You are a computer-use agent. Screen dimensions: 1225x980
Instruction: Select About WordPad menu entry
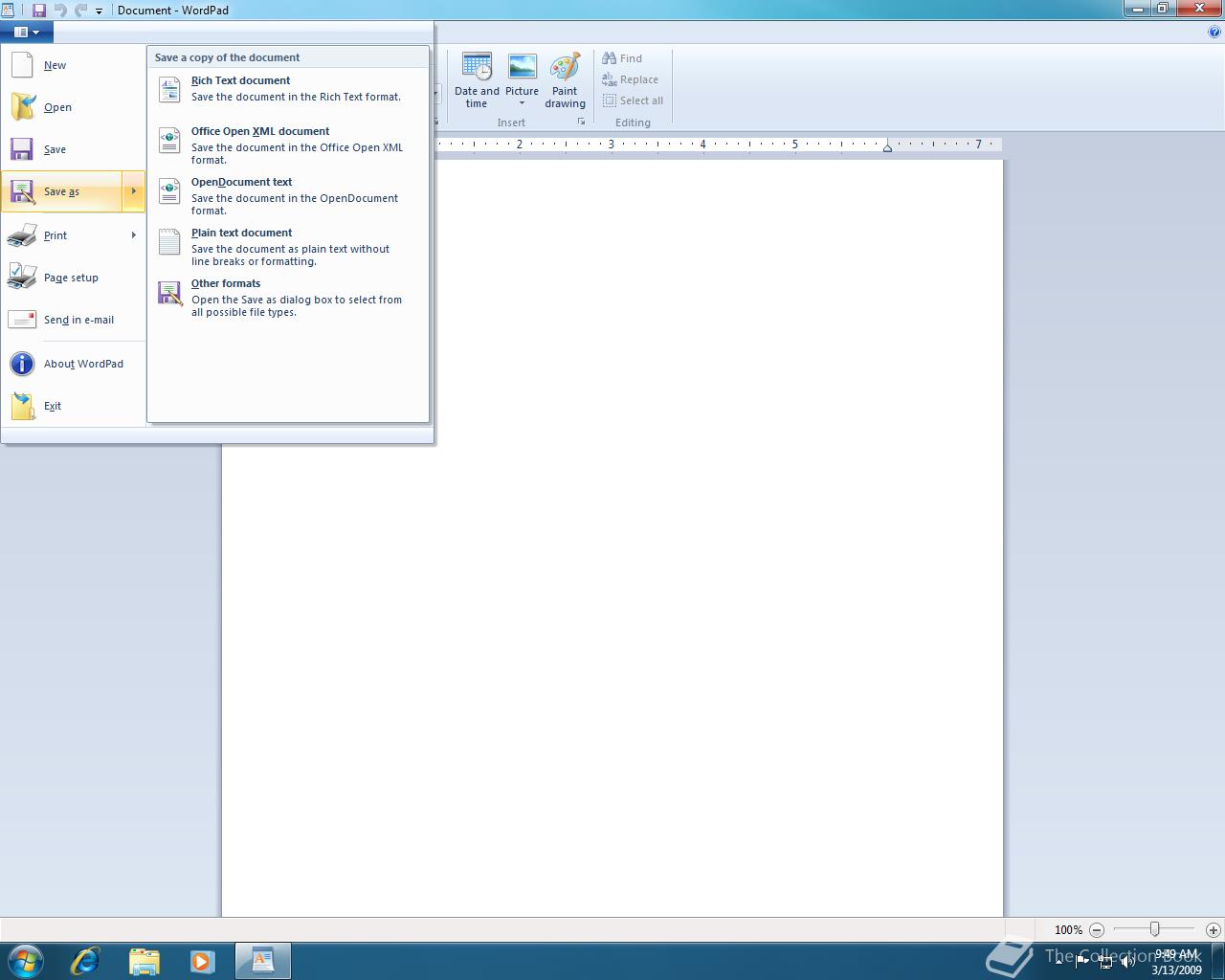[x=74, y=364]
